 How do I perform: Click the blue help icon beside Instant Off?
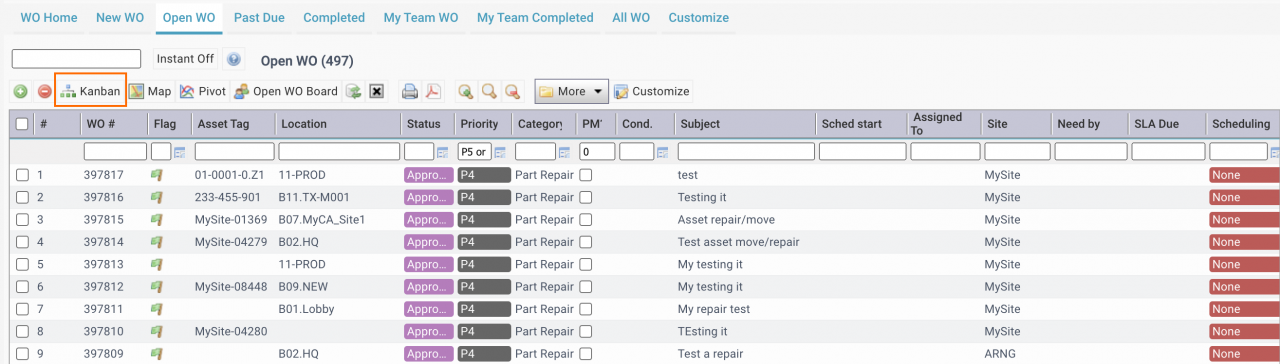coord(234,59)
